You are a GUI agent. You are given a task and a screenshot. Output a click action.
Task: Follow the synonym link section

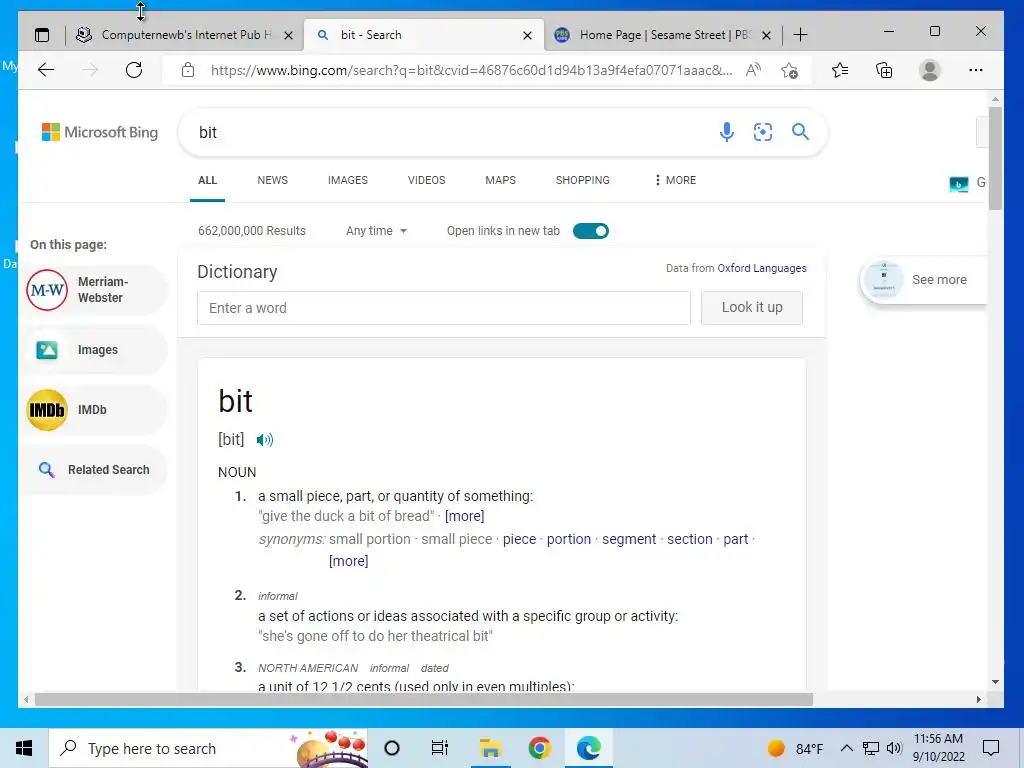690,539
